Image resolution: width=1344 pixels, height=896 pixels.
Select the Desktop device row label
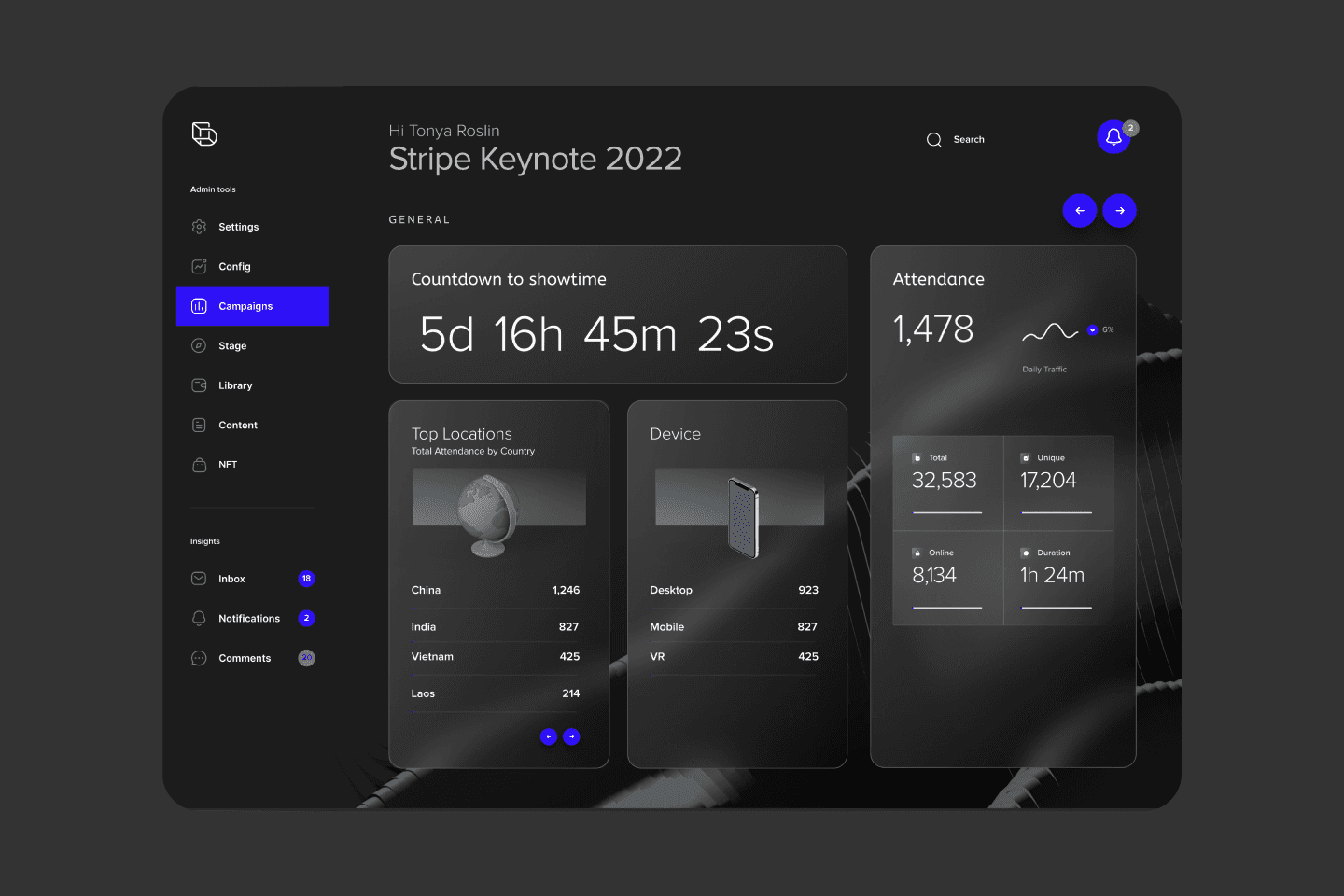click(x=671, y=590)
